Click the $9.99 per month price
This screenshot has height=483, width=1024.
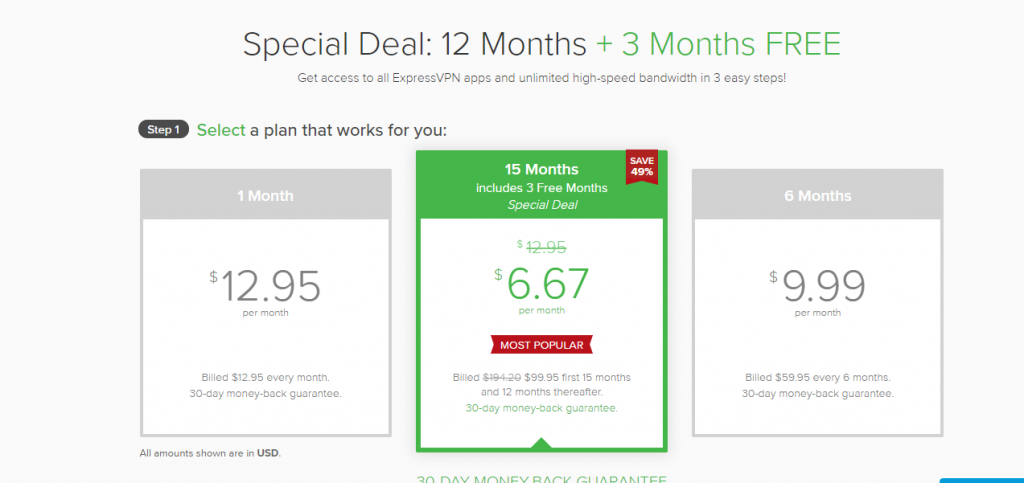point(822,286)
